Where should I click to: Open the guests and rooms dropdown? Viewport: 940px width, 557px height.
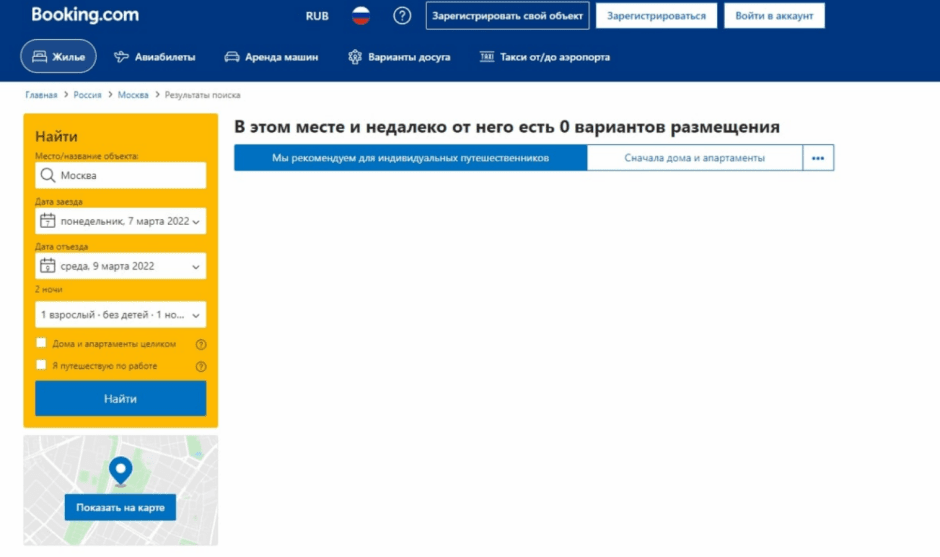(x=120, y=314)
